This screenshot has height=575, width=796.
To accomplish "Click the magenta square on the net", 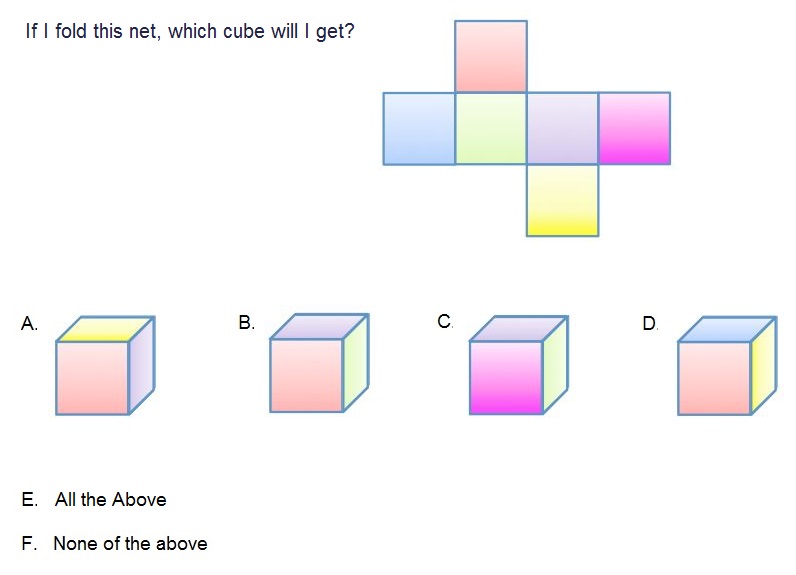I will point(634,128).
